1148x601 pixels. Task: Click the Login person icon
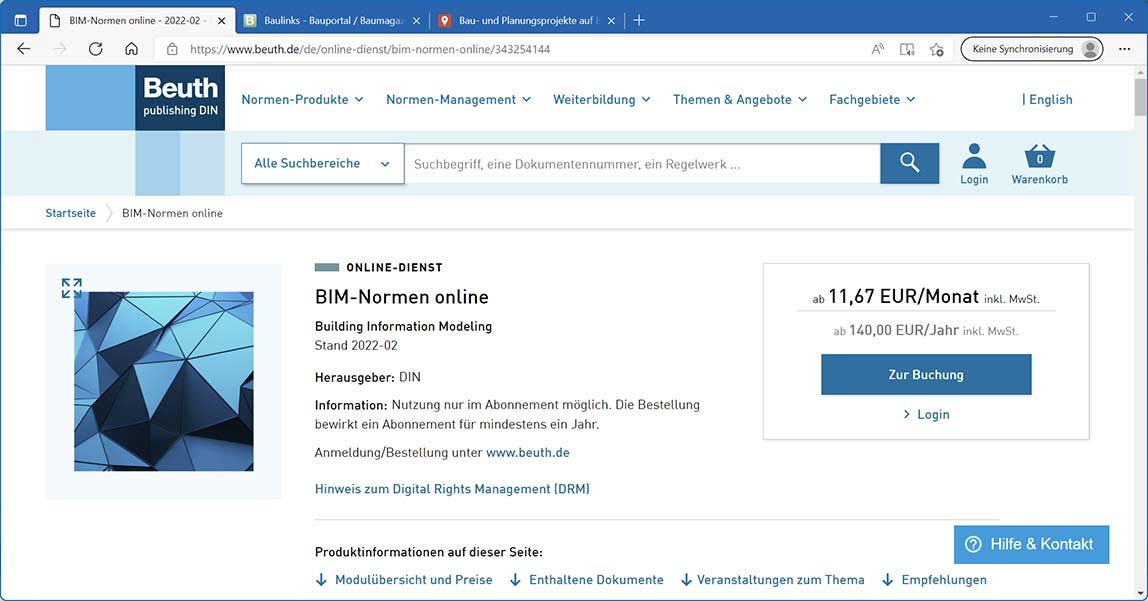pyautogui.click(x=973, y=157)
